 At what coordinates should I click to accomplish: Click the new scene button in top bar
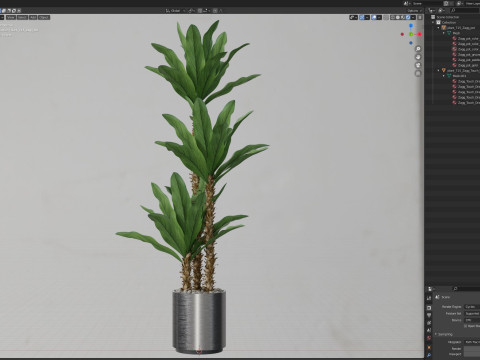(446, 3)
